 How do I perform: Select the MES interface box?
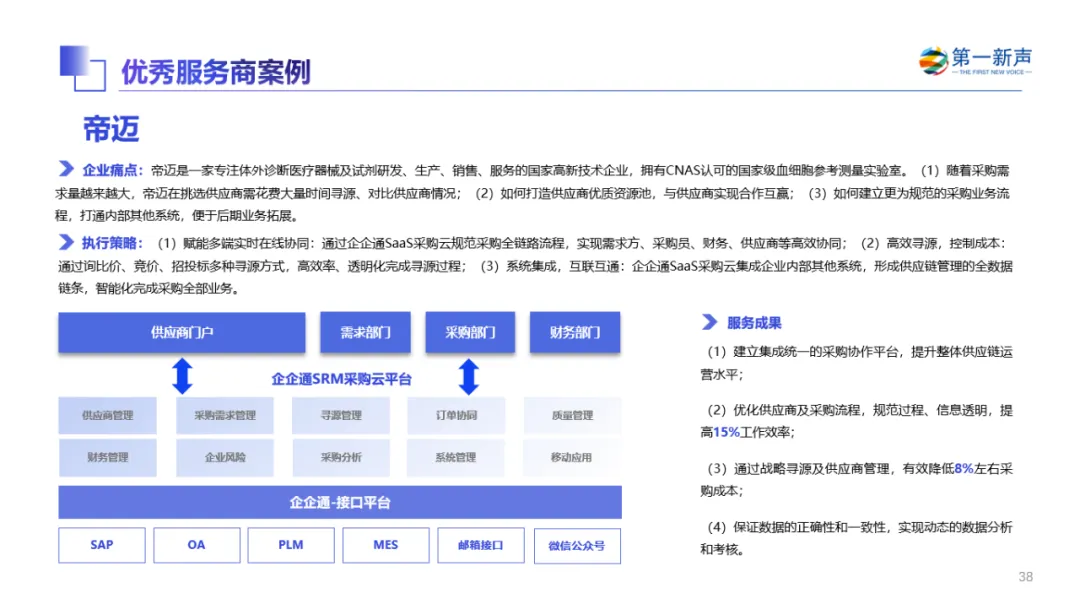pos(386,545)
